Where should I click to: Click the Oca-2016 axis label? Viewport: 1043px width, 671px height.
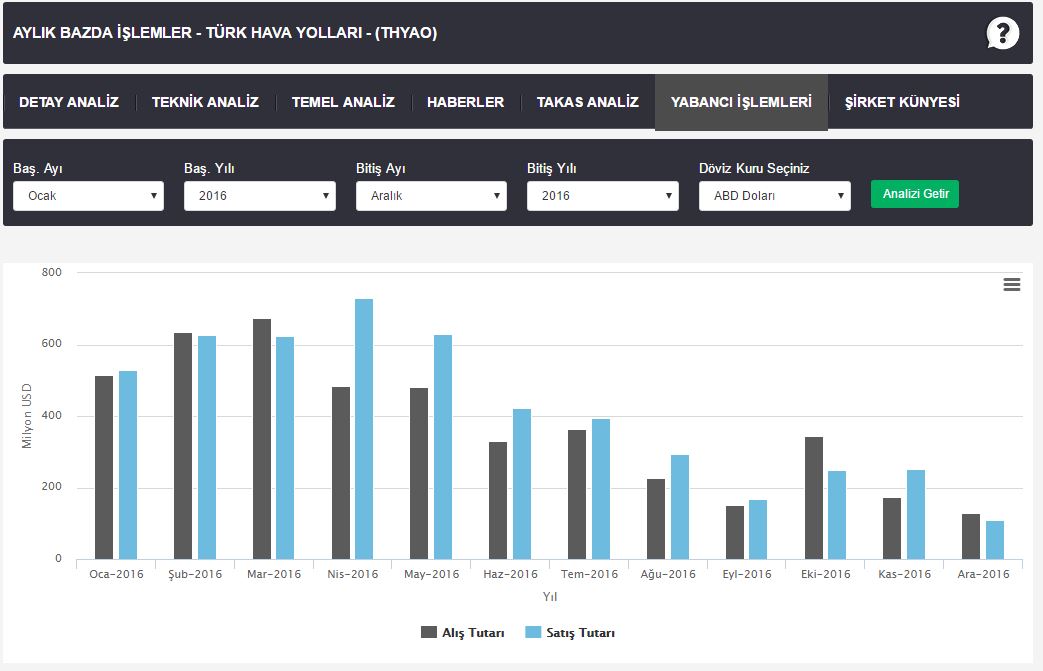click(x=116, y=574)
